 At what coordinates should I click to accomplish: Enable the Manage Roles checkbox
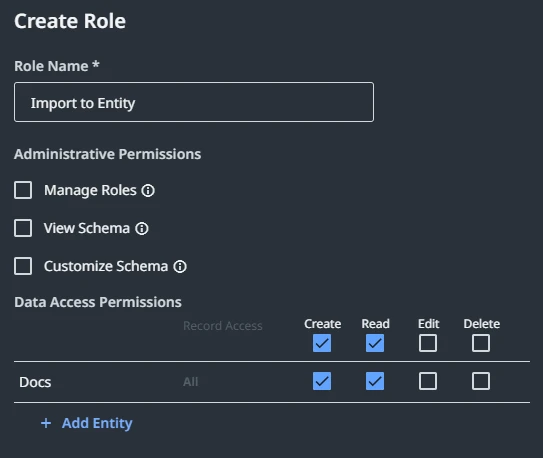tap(23, 190)
